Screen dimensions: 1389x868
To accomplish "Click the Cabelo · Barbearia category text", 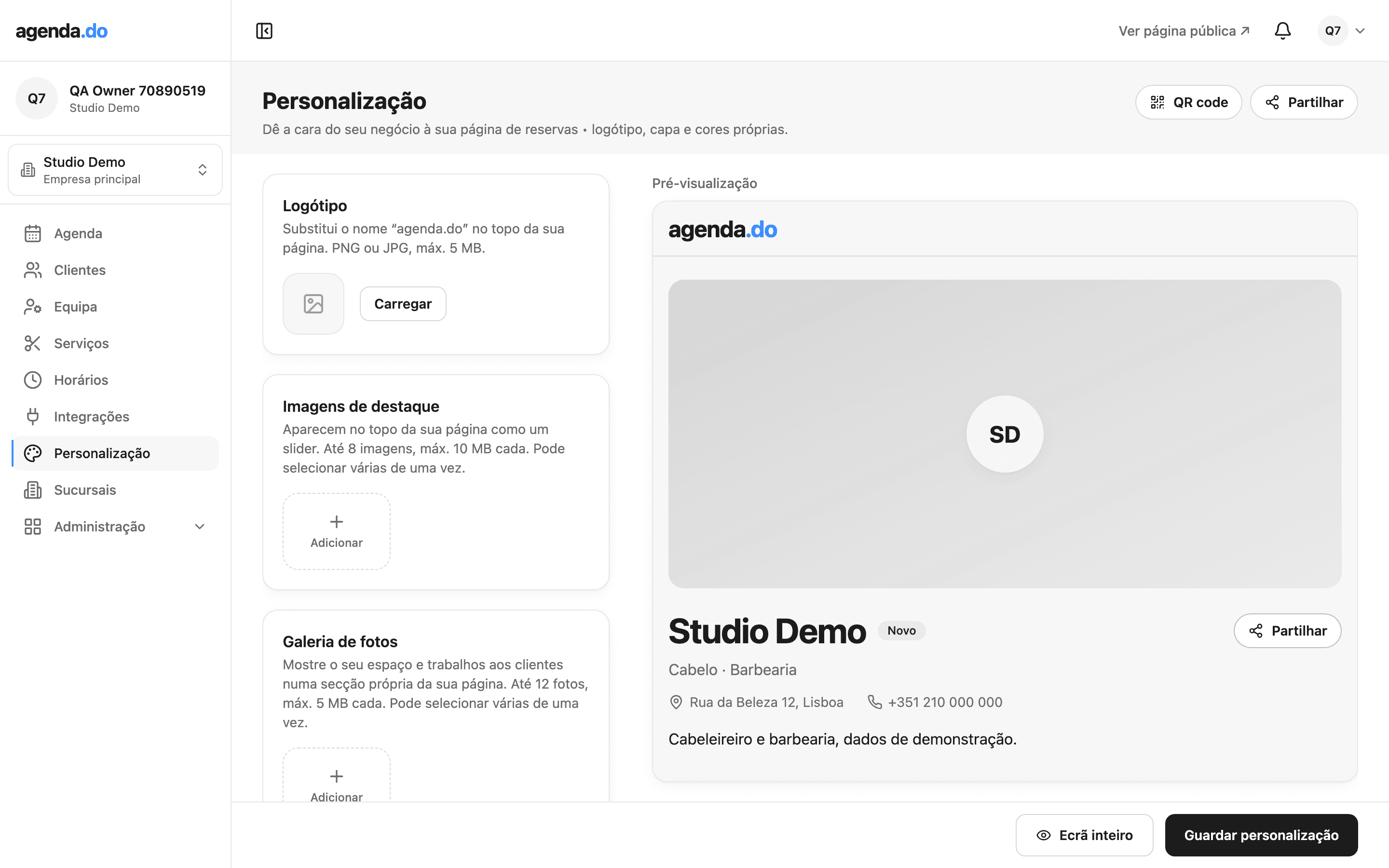I will coord(733,670).
